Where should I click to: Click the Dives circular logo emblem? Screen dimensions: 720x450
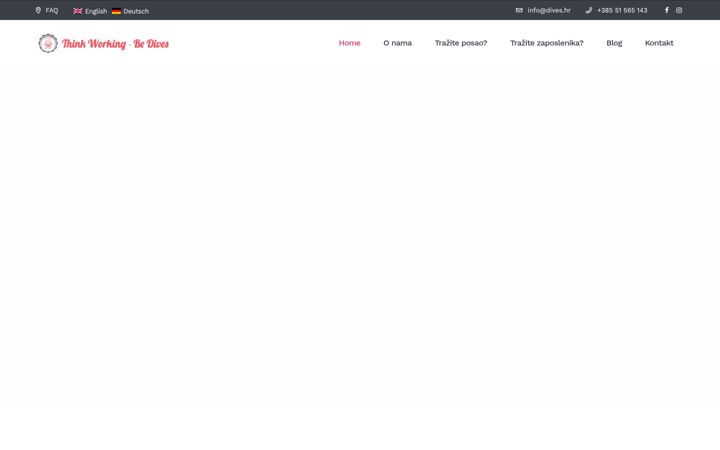tap(48, 43)
